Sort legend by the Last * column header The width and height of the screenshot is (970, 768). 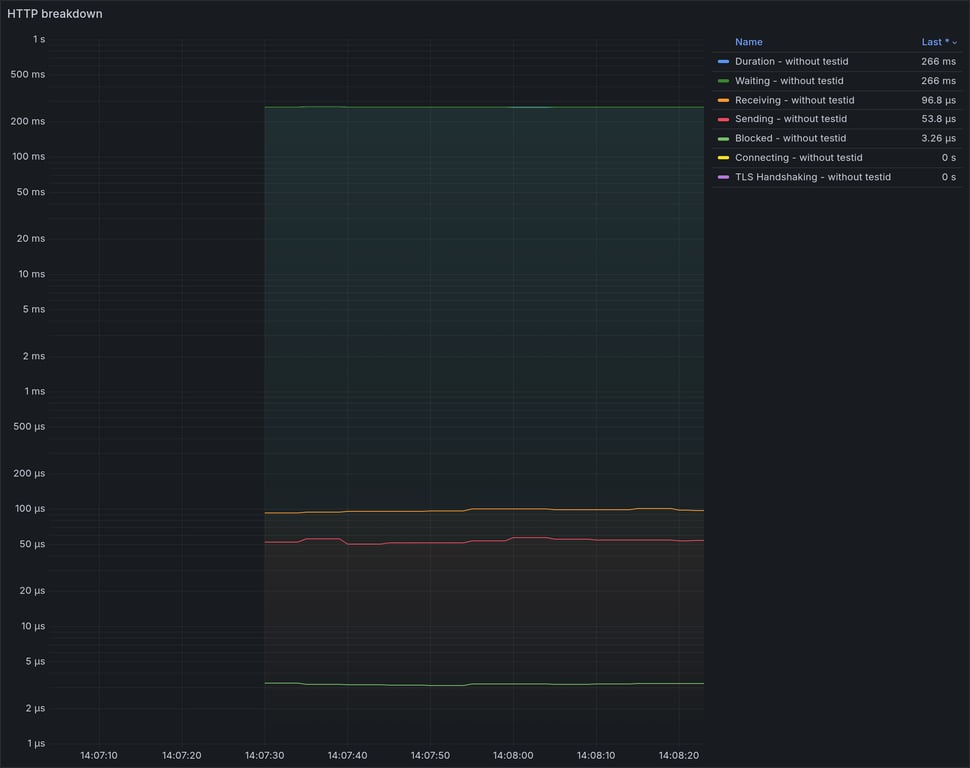point(935,42)
